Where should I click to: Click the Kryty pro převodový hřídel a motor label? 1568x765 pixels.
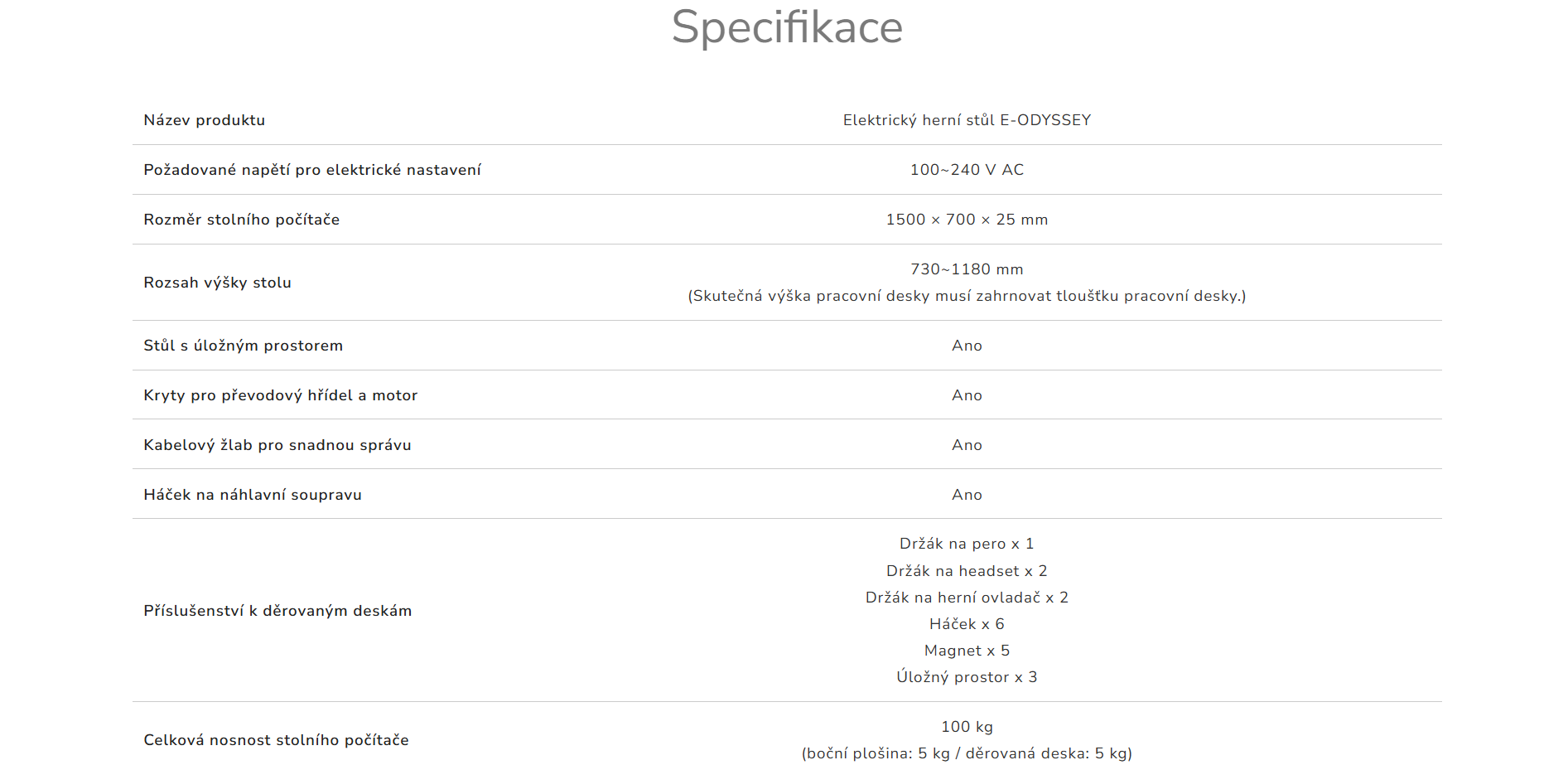(280, 395)
